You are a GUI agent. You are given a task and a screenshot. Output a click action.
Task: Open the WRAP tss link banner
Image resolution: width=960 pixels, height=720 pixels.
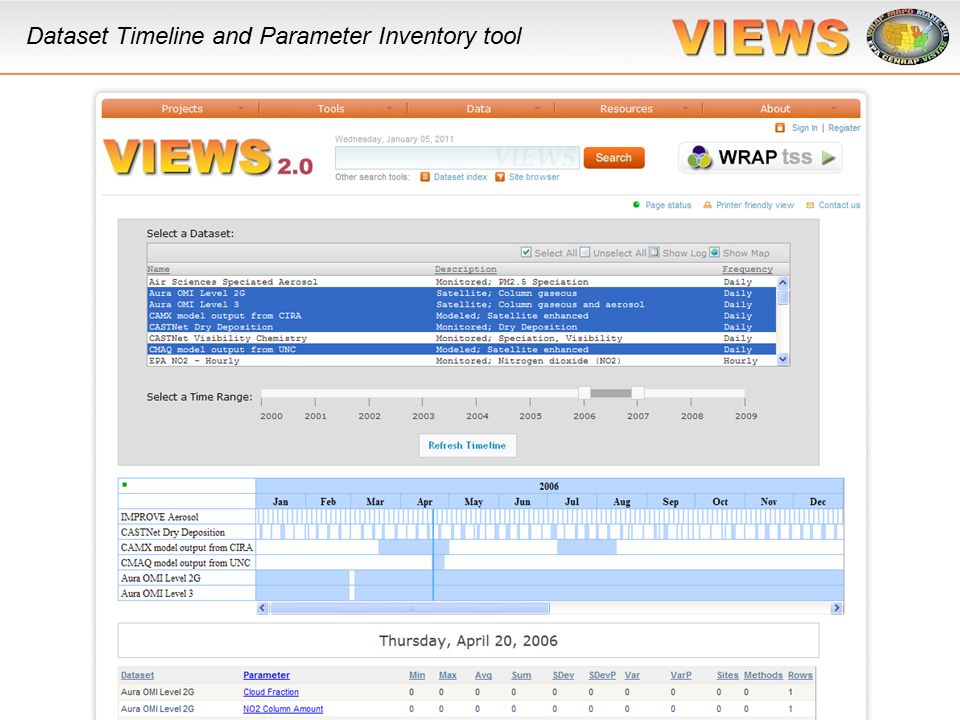pyautogui.click(x=760, y=157)
